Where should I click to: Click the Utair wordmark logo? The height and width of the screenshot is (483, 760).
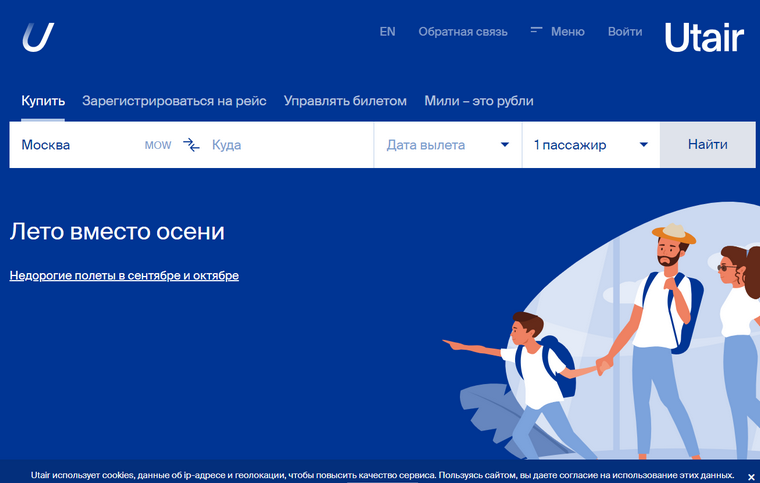(704, 37)
